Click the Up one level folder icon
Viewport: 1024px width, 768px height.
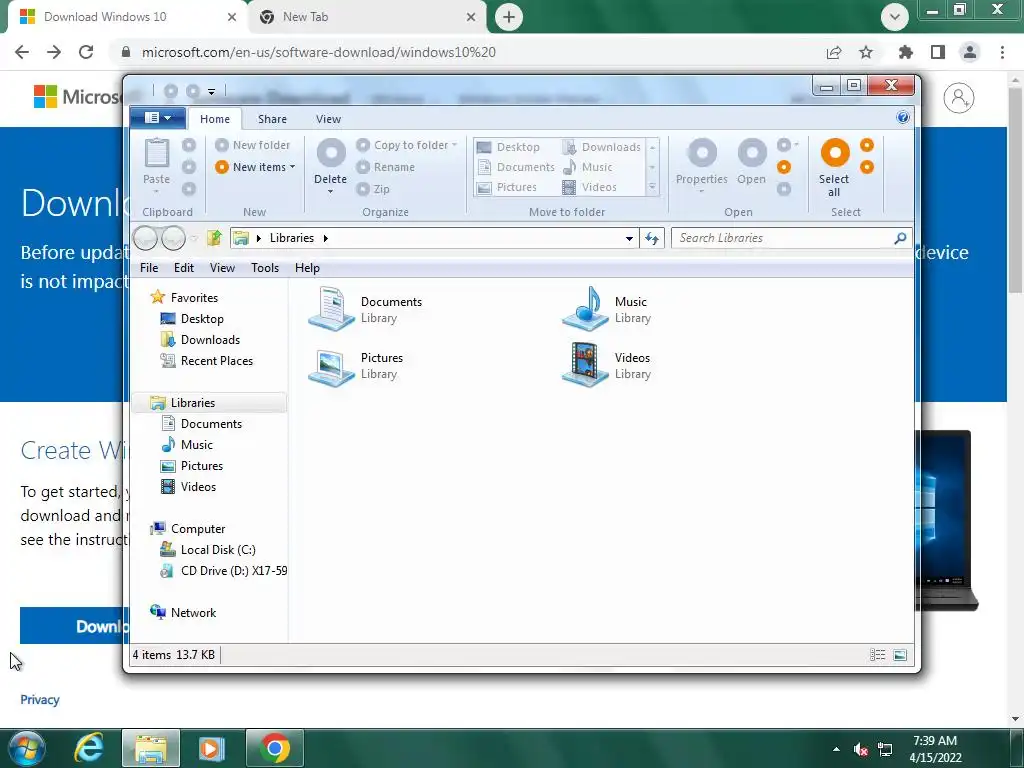[x=214, y=238]
